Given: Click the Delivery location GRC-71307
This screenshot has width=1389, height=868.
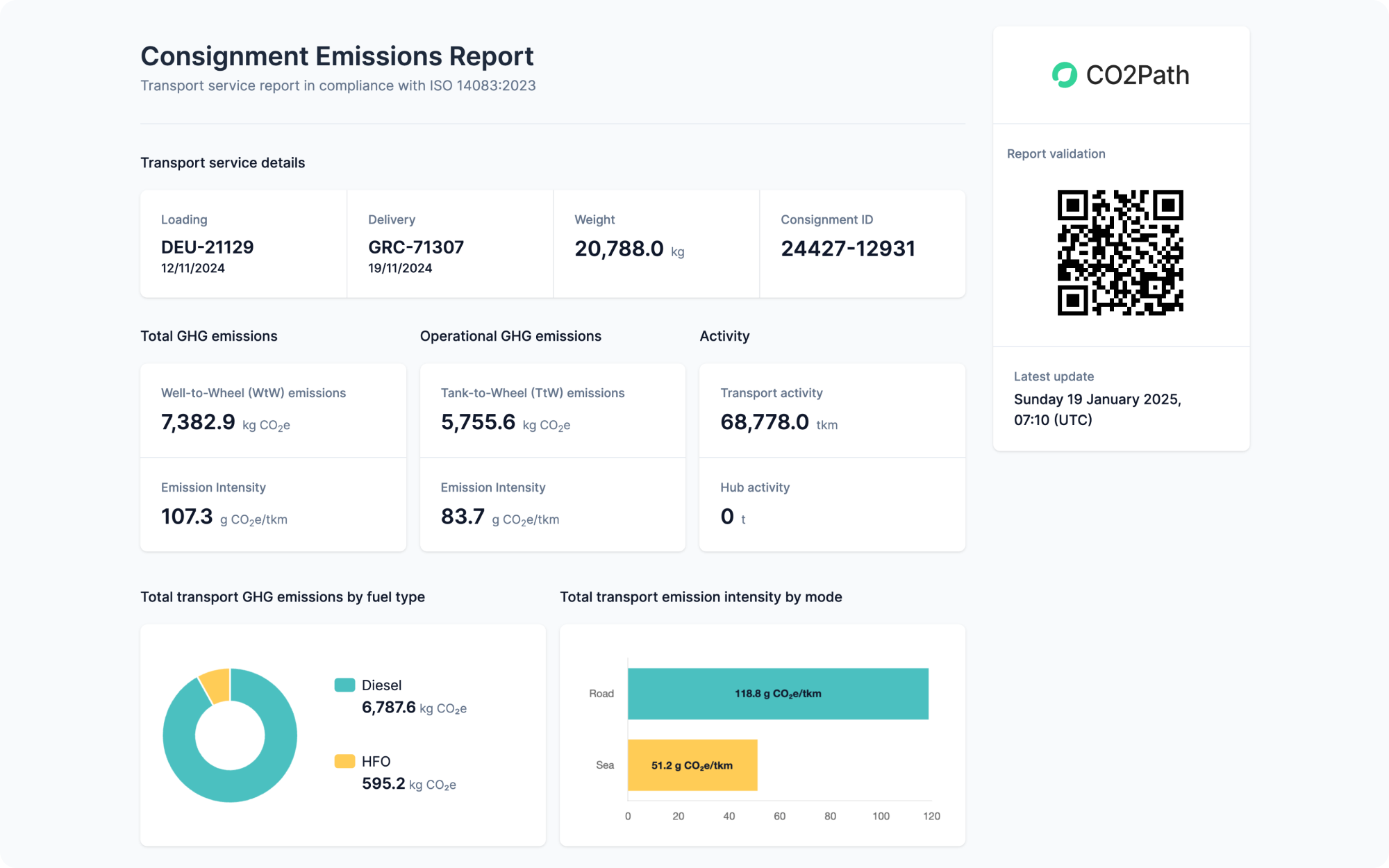Looking at the screenshot, I should (x=415, y=247).
